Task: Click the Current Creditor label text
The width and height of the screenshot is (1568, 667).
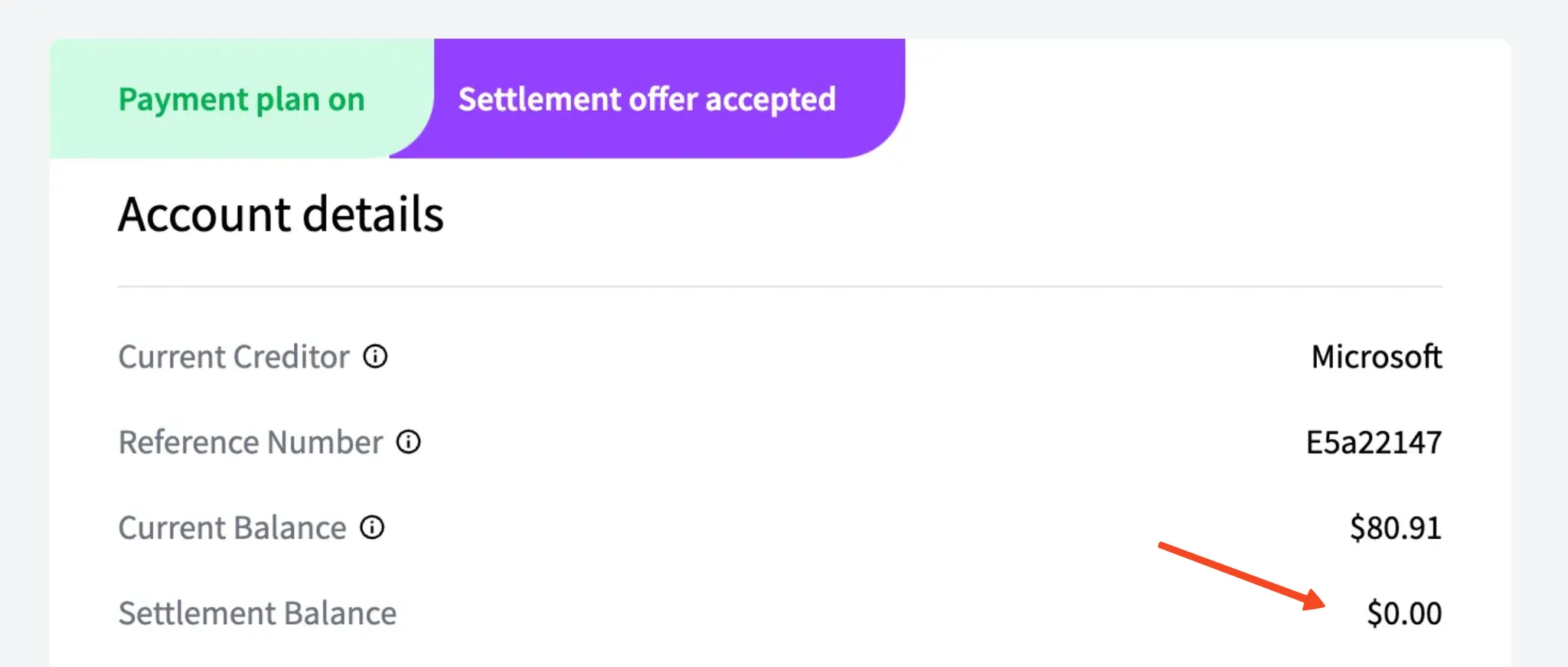Action: click(x=234, y=357)
